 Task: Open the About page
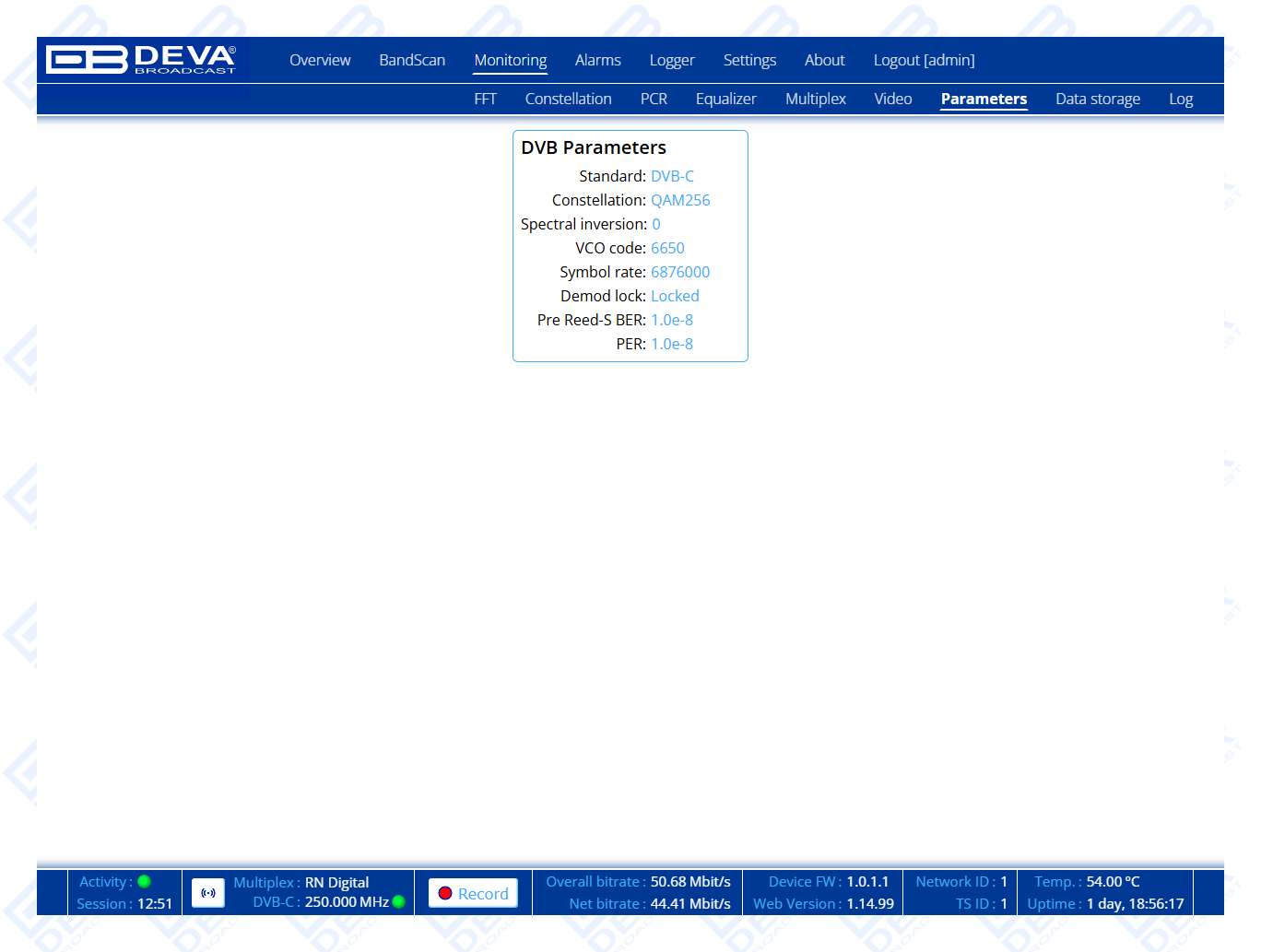pos(824,60)
